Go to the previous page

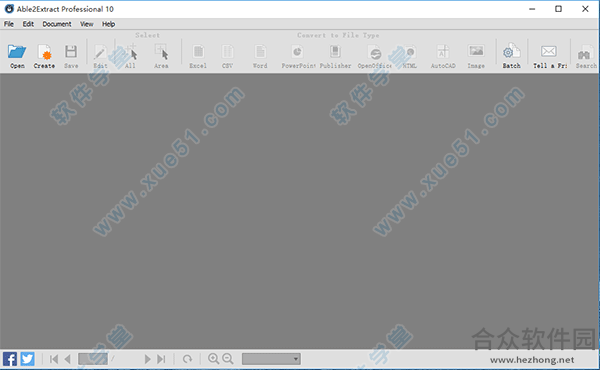pos(68,359)
